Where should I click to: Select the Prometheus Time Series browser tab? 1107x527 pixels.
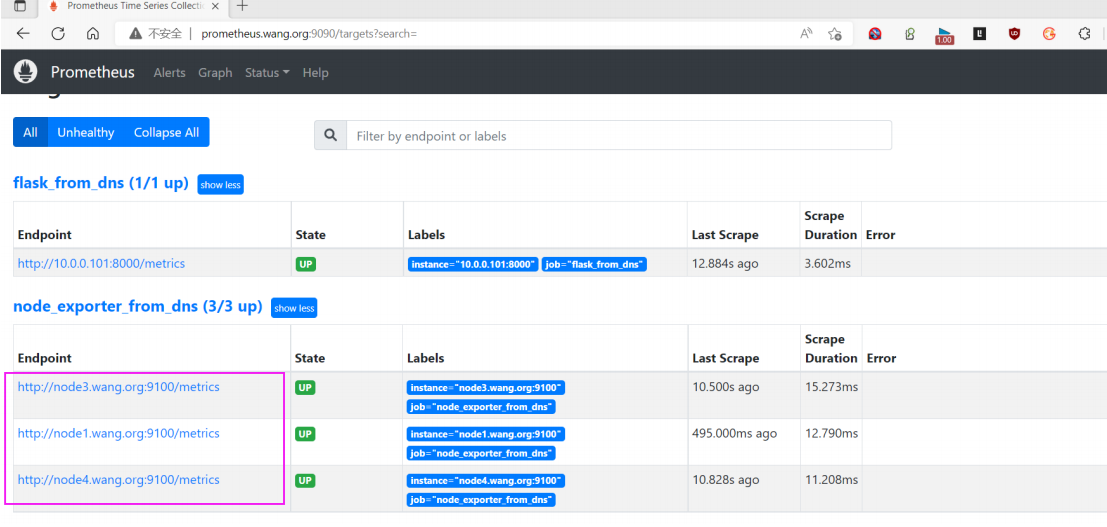134,6
